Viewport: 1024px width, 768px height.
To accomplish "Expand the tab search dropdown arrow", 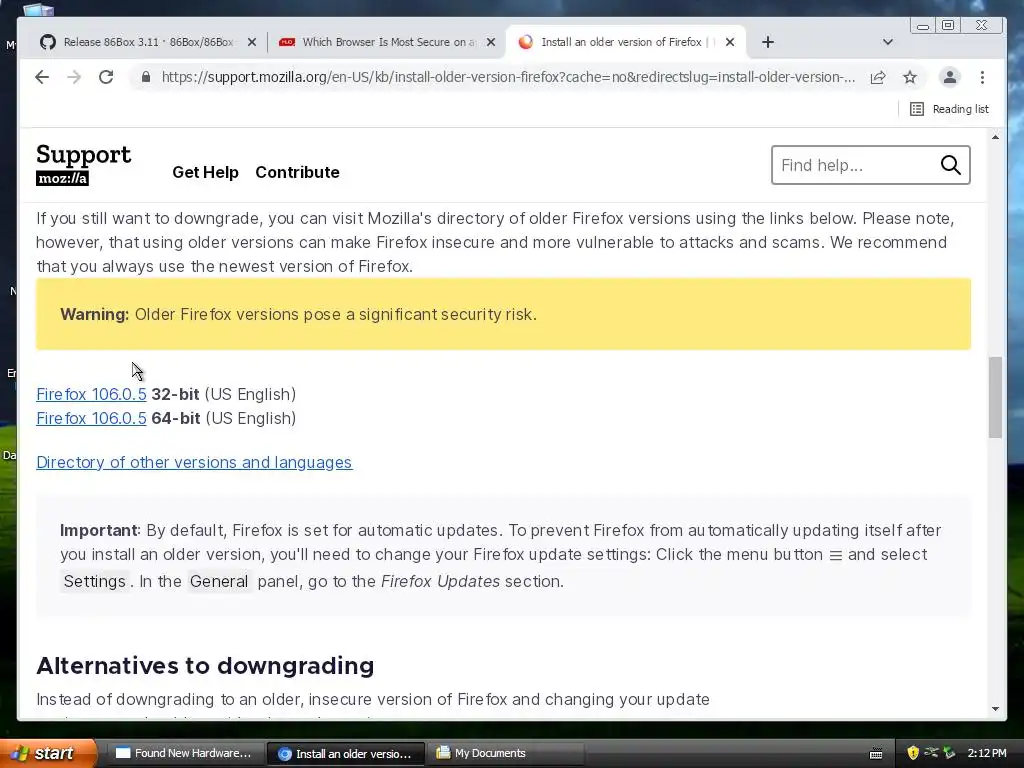I will 888,42.
